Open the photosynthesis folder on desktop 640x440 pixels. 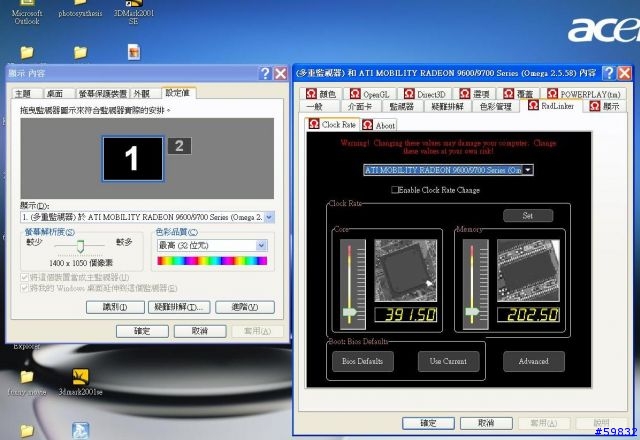[x=80, y=10]
